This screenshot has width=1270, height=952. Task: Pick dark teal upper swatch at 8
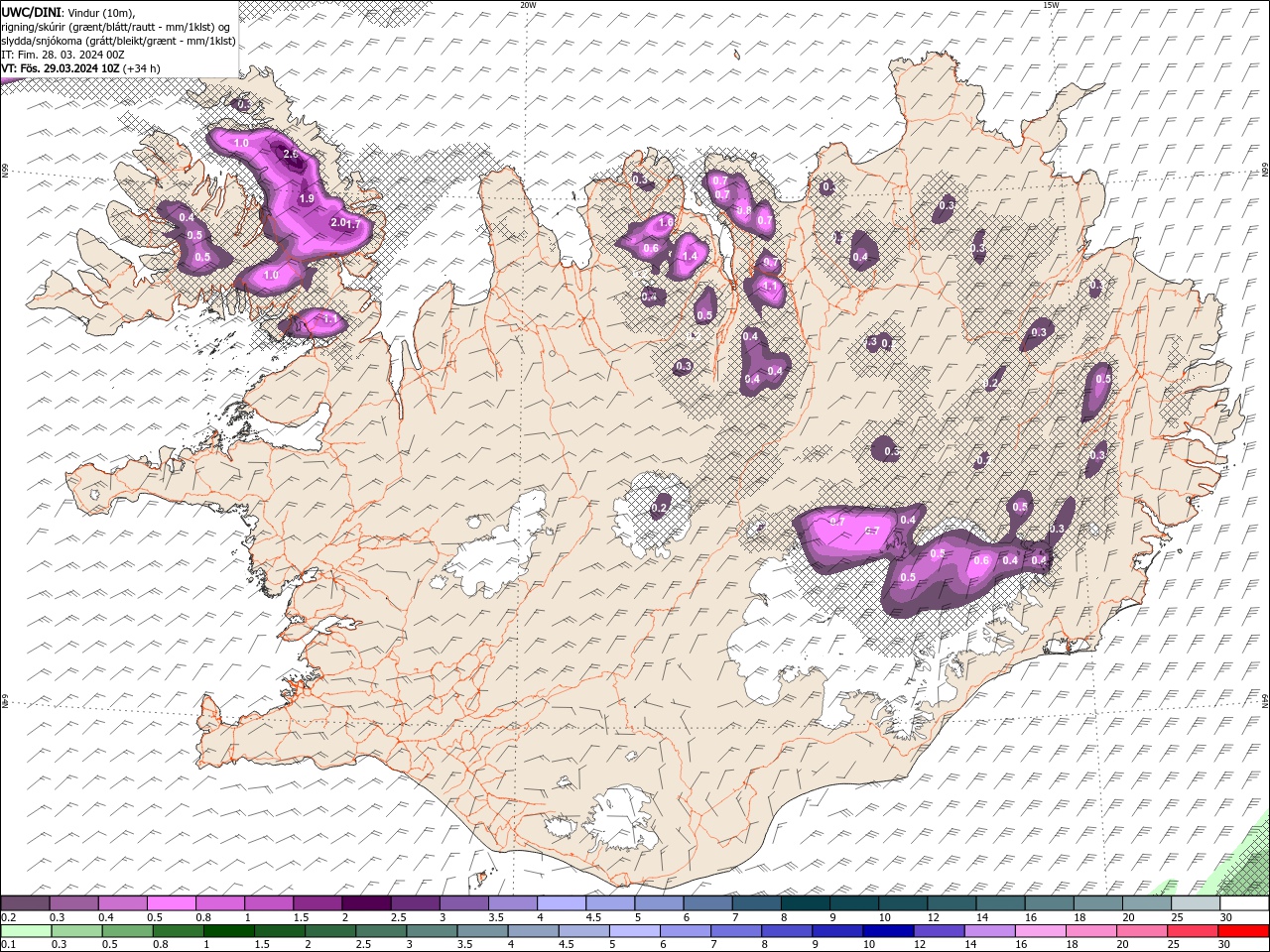point(805,903)
